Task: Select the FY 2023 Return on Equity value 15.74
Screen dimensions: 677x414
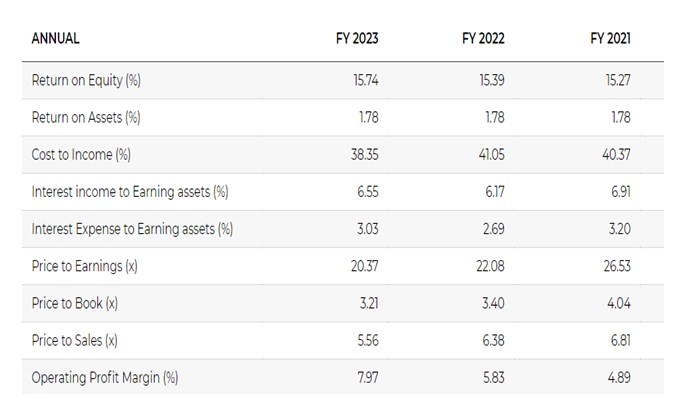Action: [x=366, y=80]
